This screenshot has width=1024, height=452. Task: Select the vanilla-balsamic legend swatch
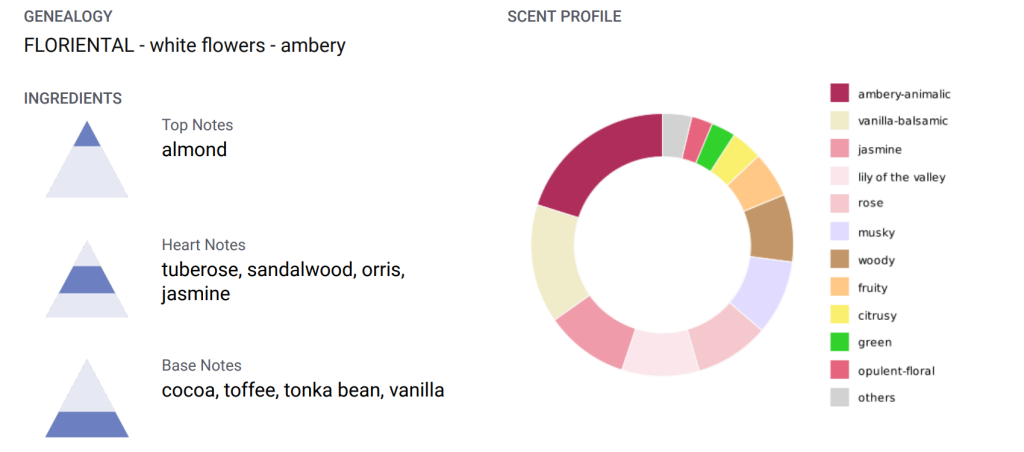click(x=840, y=121)
